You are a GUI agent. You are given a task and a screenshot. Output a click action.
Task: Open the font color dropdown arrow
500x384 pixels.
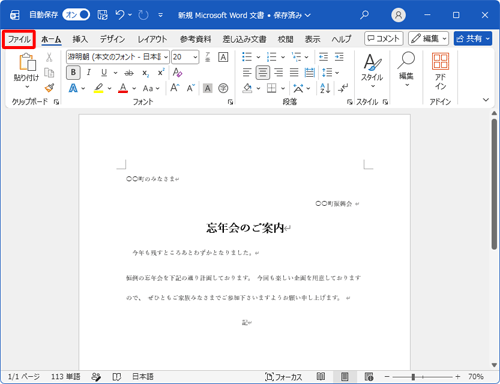(134, 88)
